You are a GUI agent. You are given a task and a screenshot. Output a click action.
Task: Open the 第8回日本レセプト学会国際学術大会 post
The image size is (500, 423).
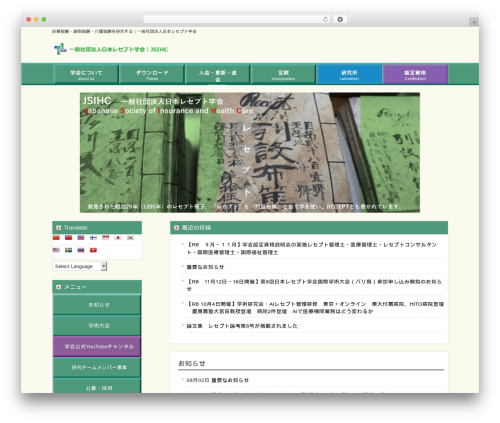314,285
